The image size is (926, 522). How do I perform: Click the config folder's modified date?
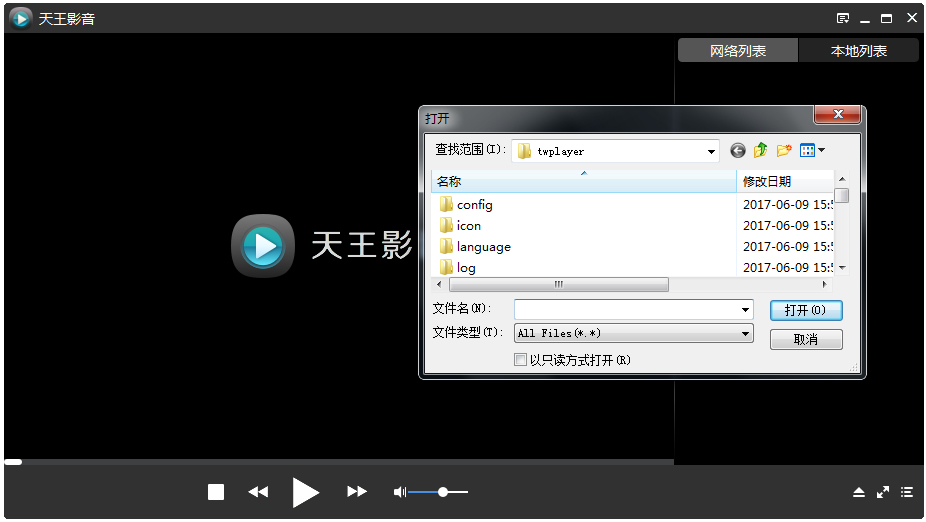click(787, 205)
